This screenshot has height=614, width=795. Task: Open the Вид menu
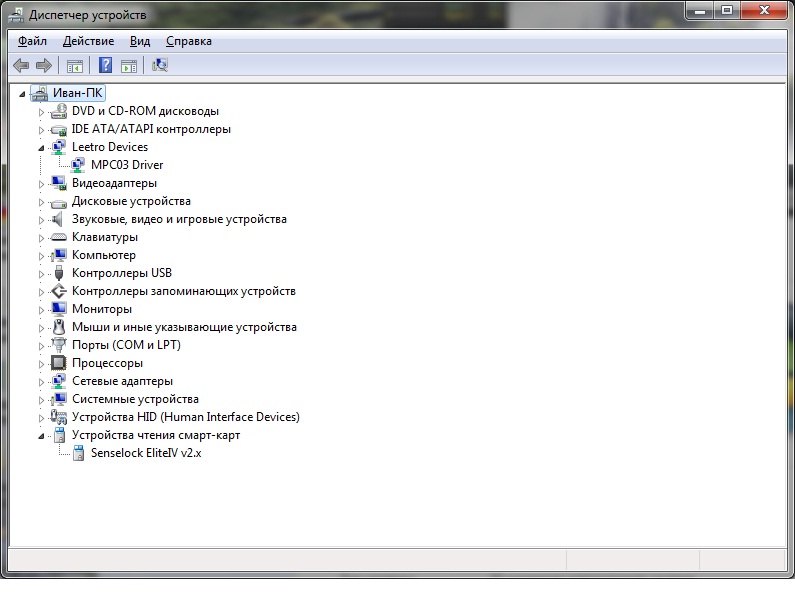point(140,41)
